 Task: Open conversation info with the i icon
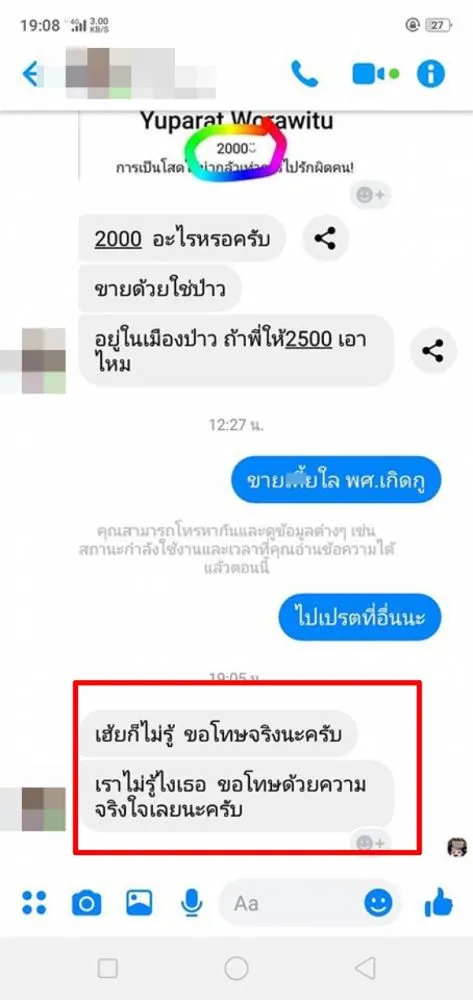pos(430,74)
